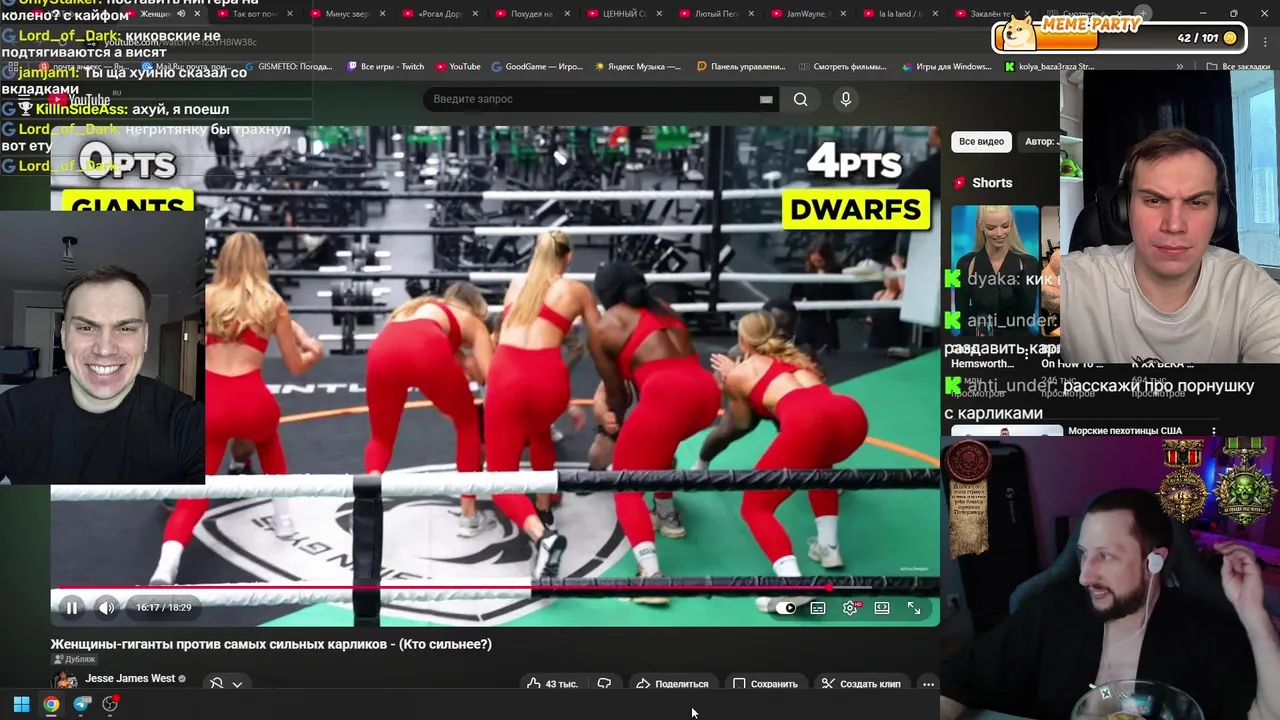Switch to the 'Похудел на' browser tab
Image resolution: width=1280 pixels, height=720 pixels.
click(x=531, y=14)
